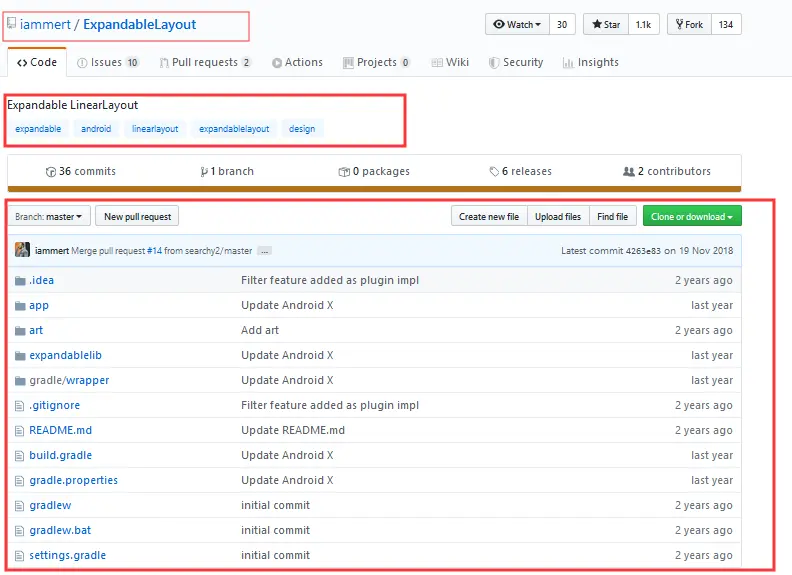Fork the ExpandableLayout repository
Image resolution: width=792 pixels, height=575 pixels.
pos(689,24)
